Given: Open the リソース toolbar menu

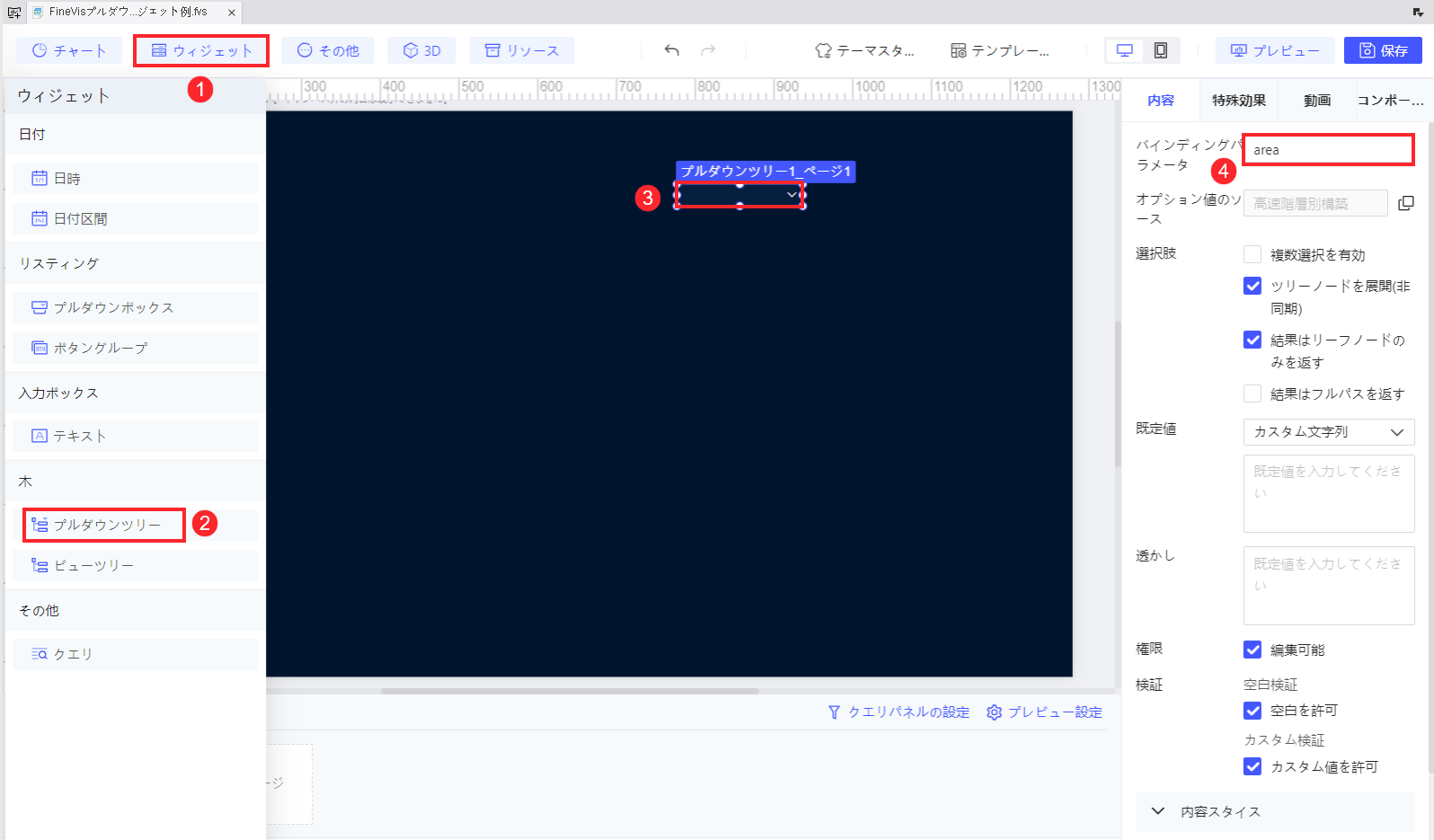Looking at the screenshot, I should [x=522, y=50].
